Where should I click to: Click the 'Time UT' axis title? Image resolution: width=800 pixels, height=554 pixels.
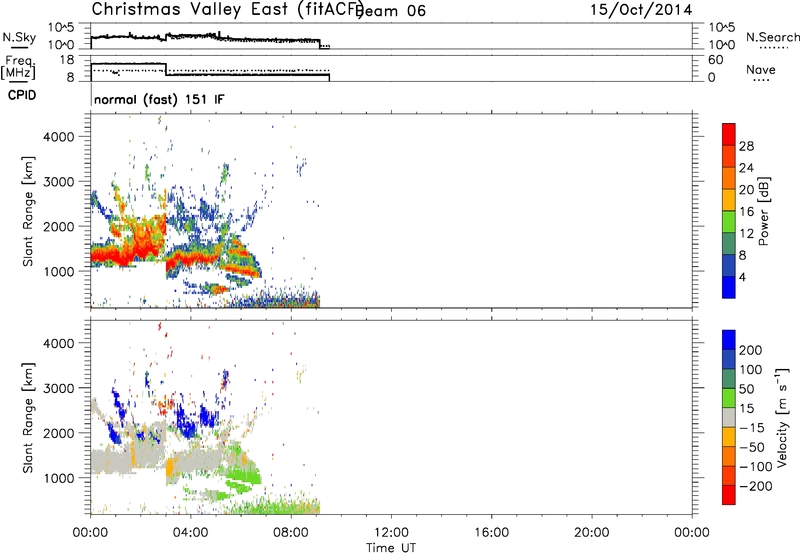click(x=391, y=548)
